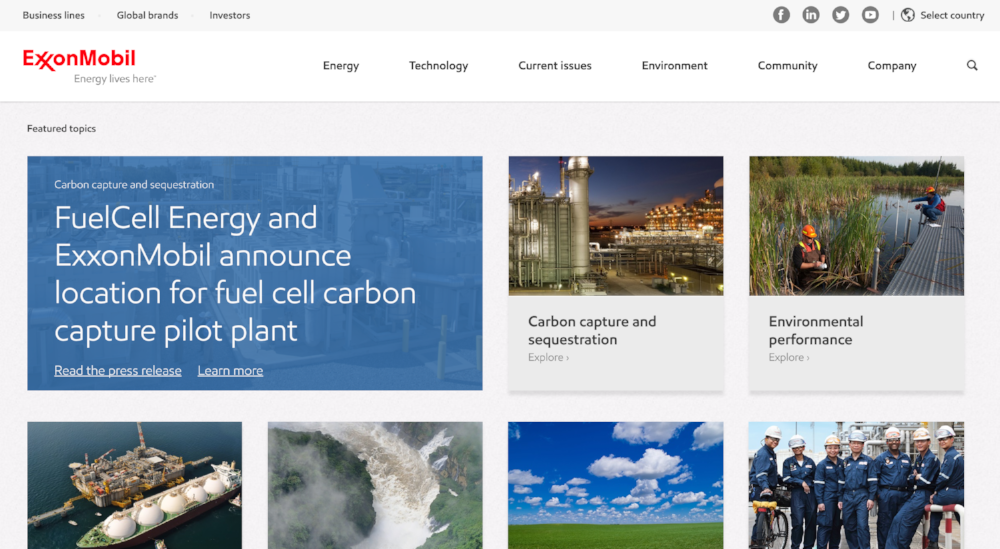Open the Technology navigation menu
Image resolution: width=1000 pixels, height=549 pixels.
[x=438, y=66]
